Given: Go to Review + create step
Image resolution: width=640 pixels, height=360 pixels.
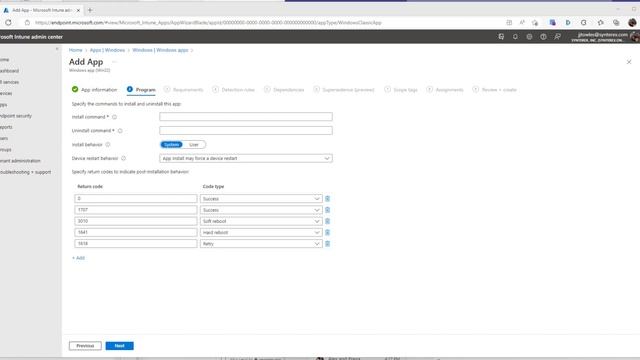Looking at the screenshot, I should (495, 90).
